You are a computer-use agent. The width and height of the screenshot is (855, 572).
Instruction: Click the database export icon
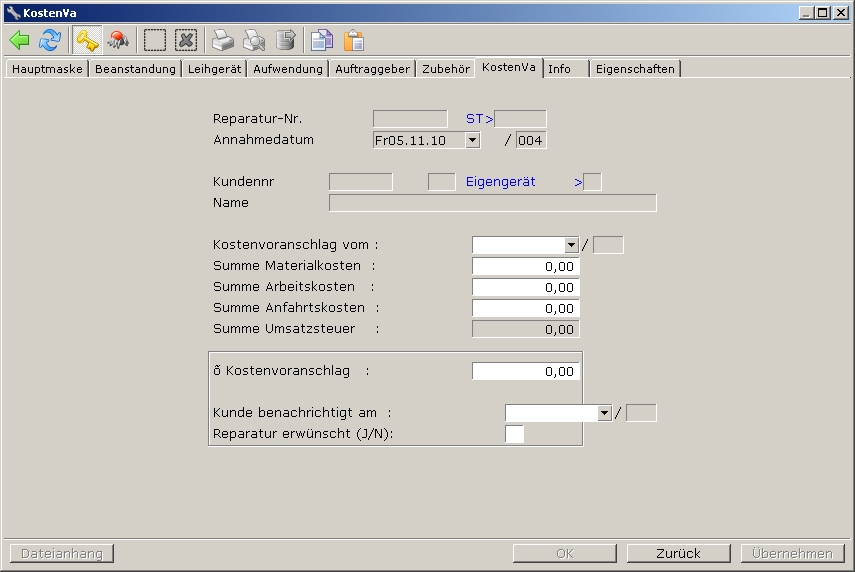tap(286, 40)
